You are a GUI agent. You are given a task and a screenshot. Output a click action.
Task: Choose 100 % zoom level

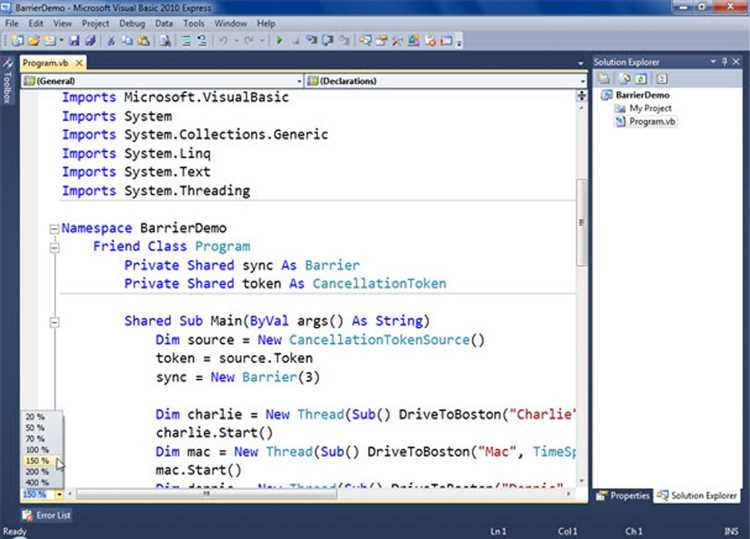pos(37,450)
